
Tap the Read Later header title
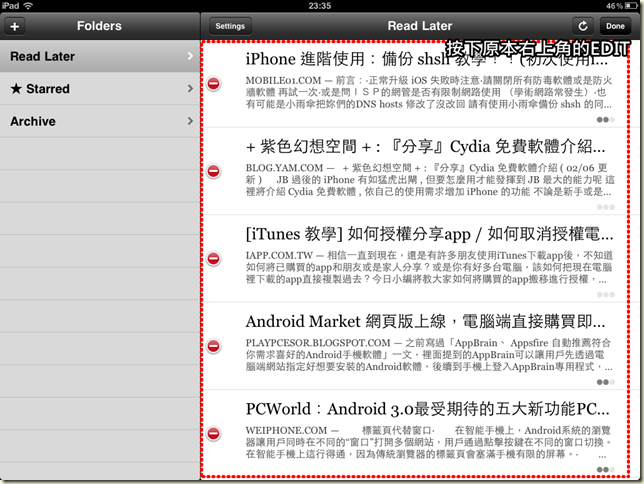tap(420, 26)
